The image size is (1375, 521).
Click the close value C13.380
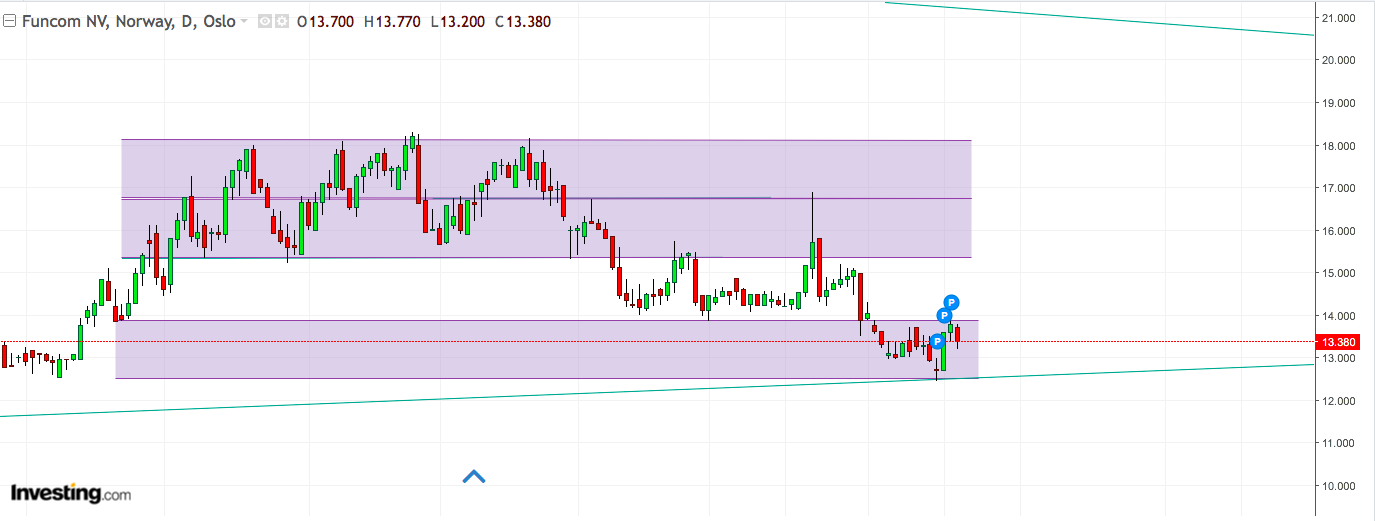(523, 21)
